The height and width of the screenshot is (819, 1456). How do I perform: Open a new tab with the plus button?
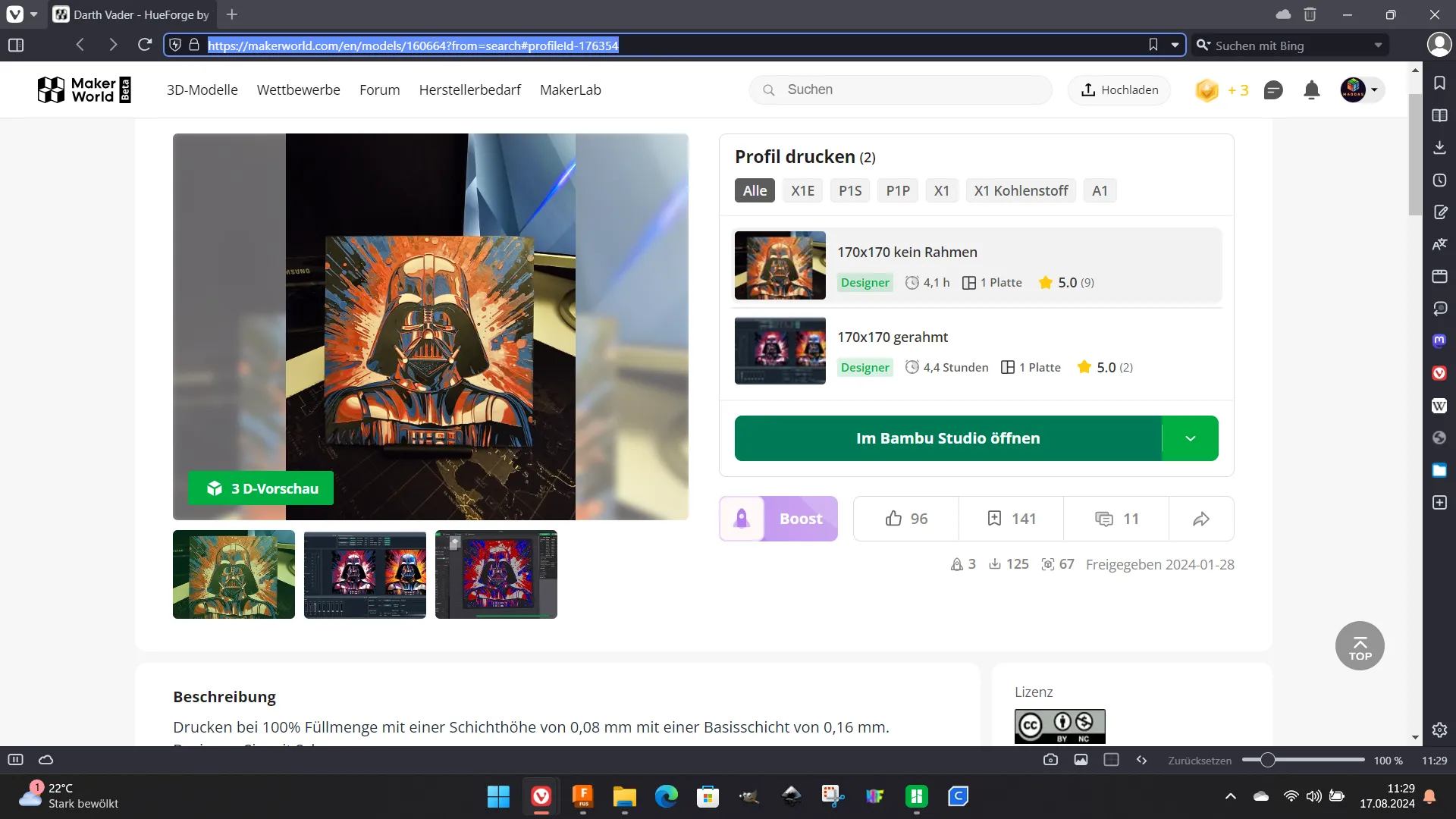(x=232, y=14)
